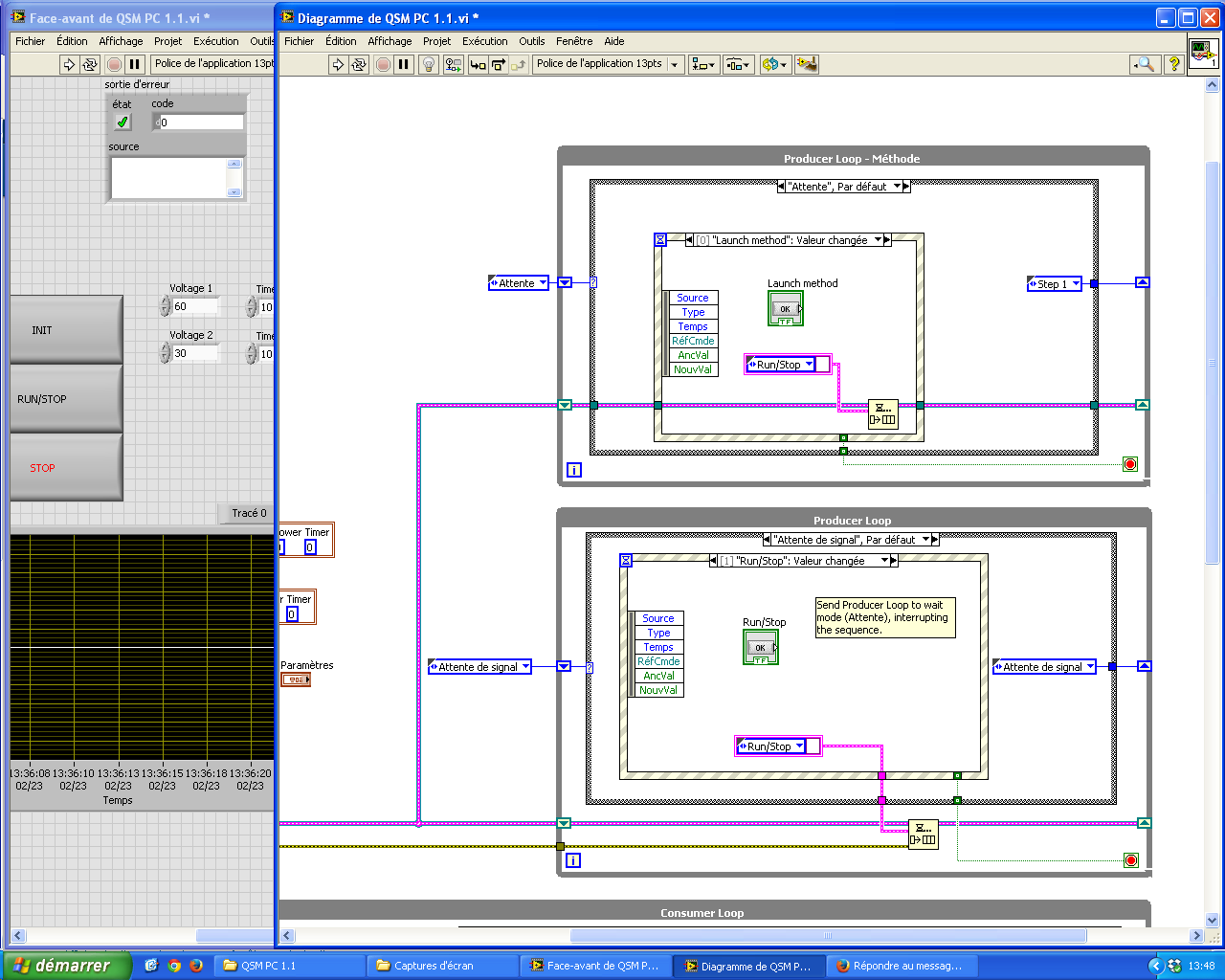Click Abort Execution in Face-avant window
Image resolution: width=1225 pixels, height=980 pixels.
coord(114,64)
